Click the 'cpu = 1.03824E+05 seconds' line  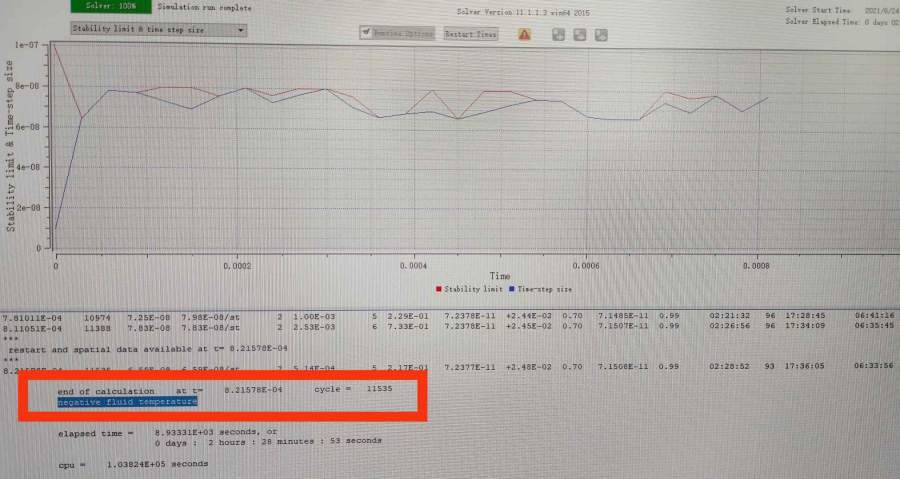(x=133, y=464)
